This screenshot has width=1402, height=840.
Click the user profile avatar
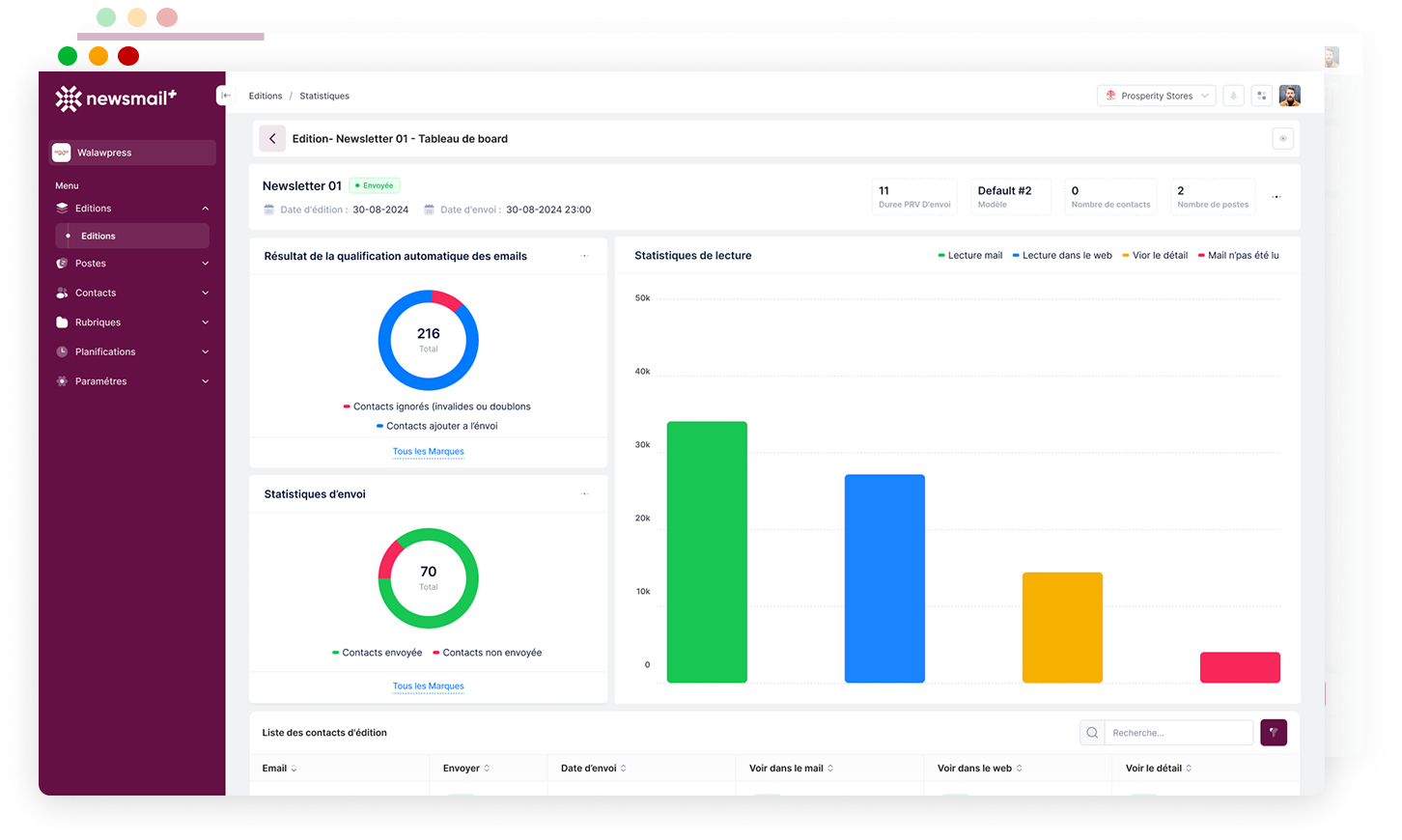click(x=1289, y=96)
